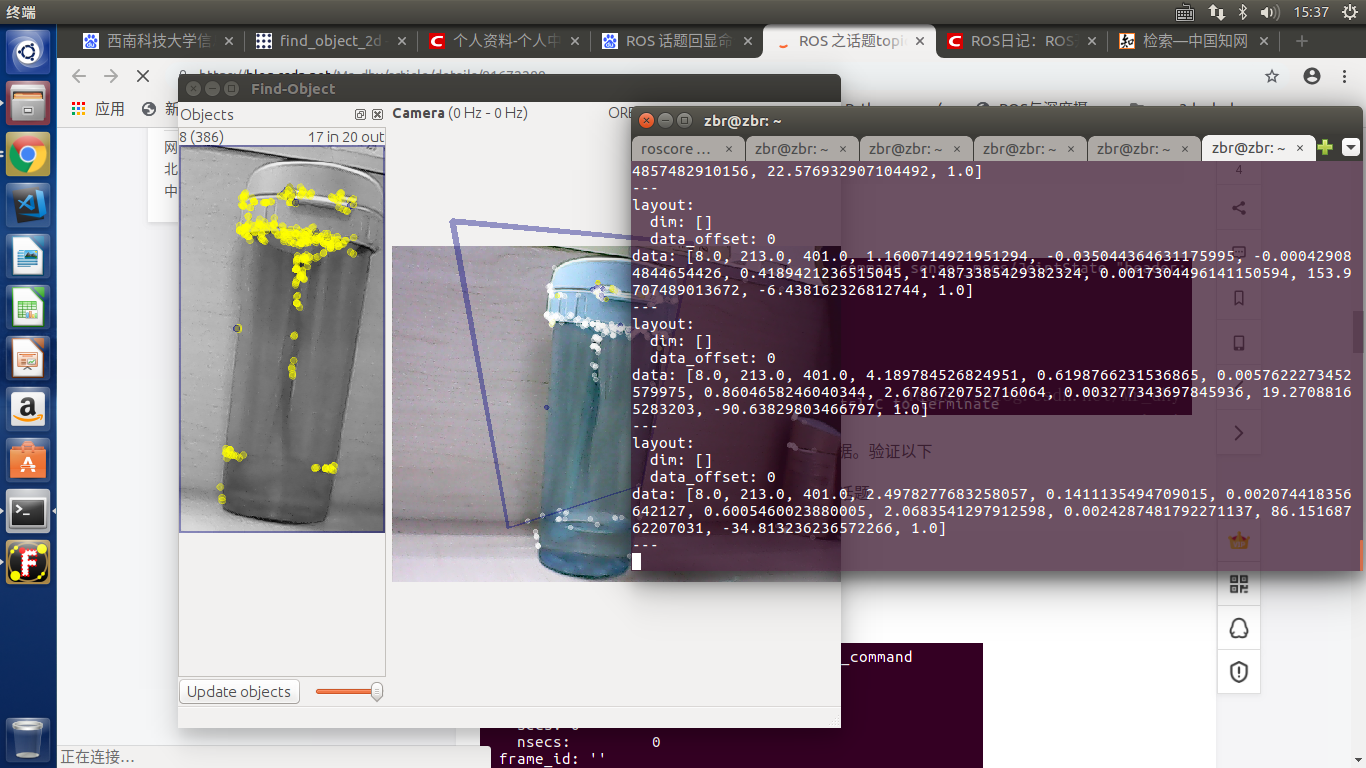The image size is (1366, 768).
Task: Select the Terminal icon in the Ubuntu launcher
Action: click(27, 510)
